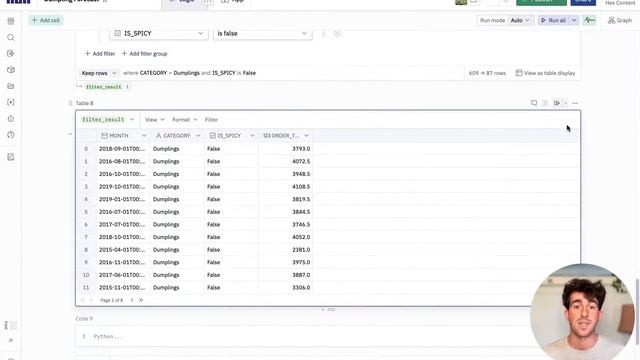Open the Graph view
The width and height of the screenshot is (640, 360).
click(x=620, y=20)
